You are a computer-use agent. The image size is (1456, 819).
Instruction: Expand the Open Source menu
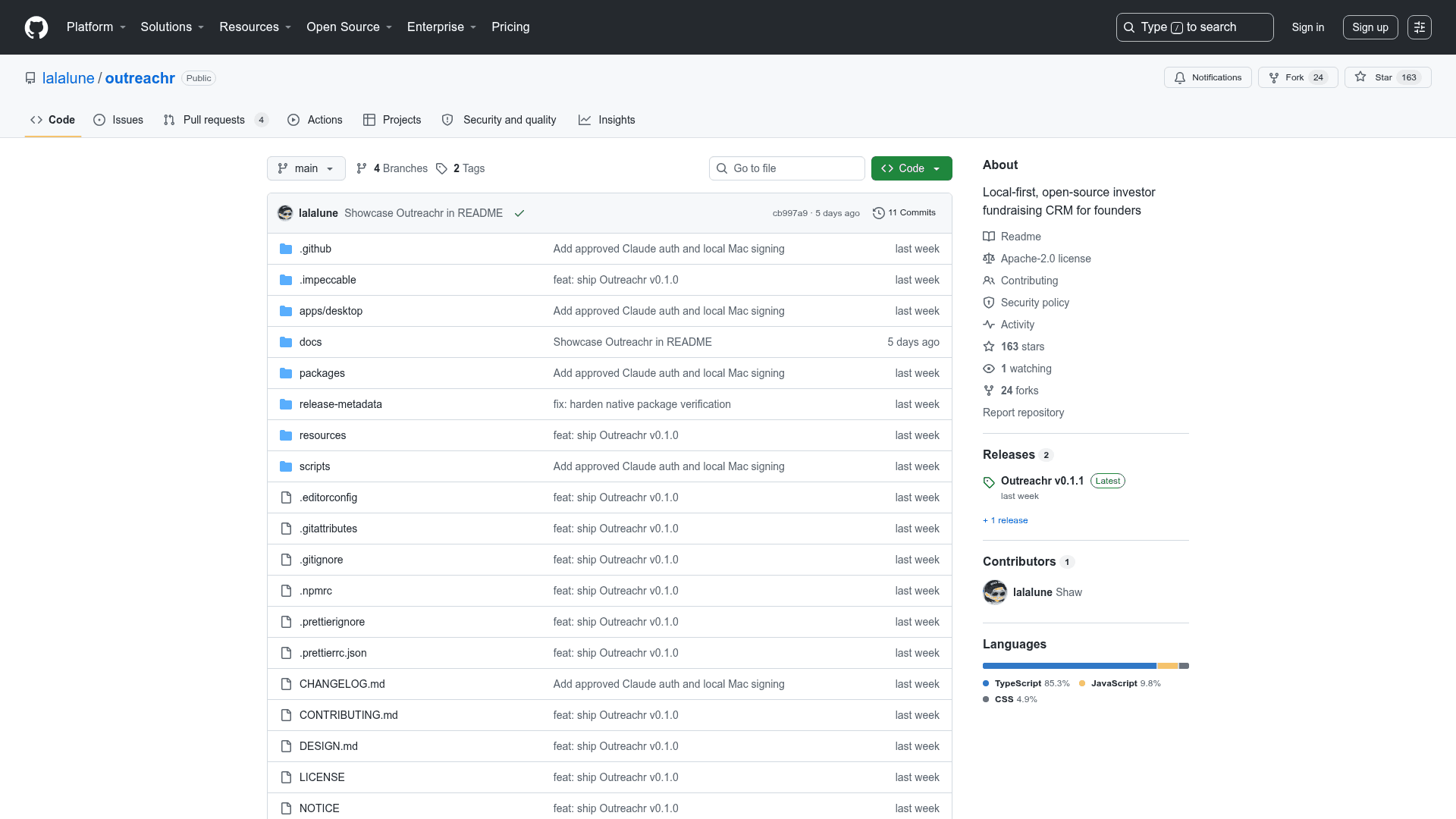tap(350, 27)
